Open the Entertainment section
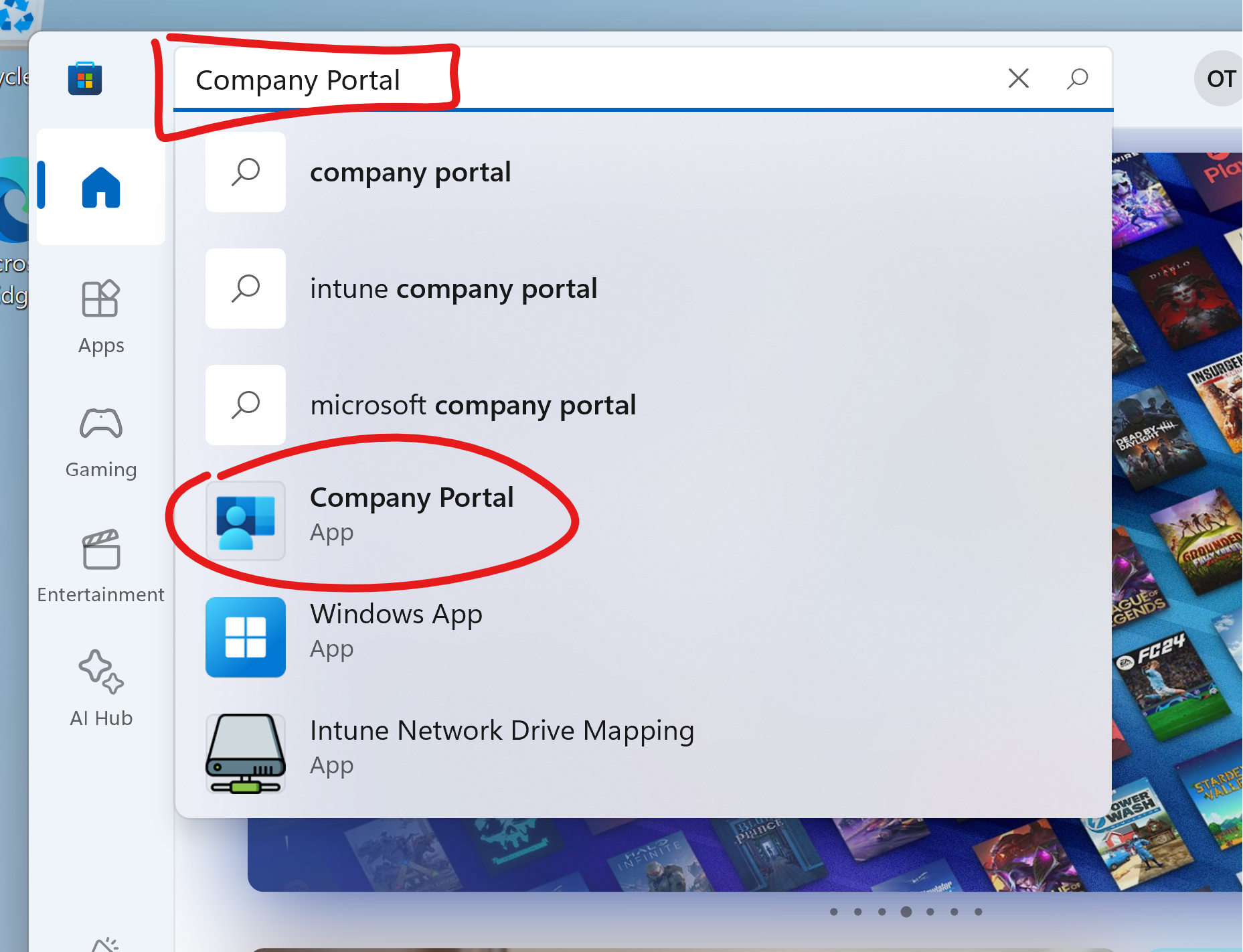 coord(101,566)
